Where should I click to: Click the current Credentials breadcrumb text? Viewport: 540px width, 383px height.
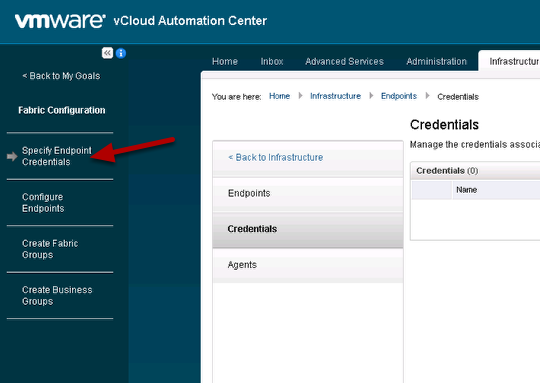458,97
